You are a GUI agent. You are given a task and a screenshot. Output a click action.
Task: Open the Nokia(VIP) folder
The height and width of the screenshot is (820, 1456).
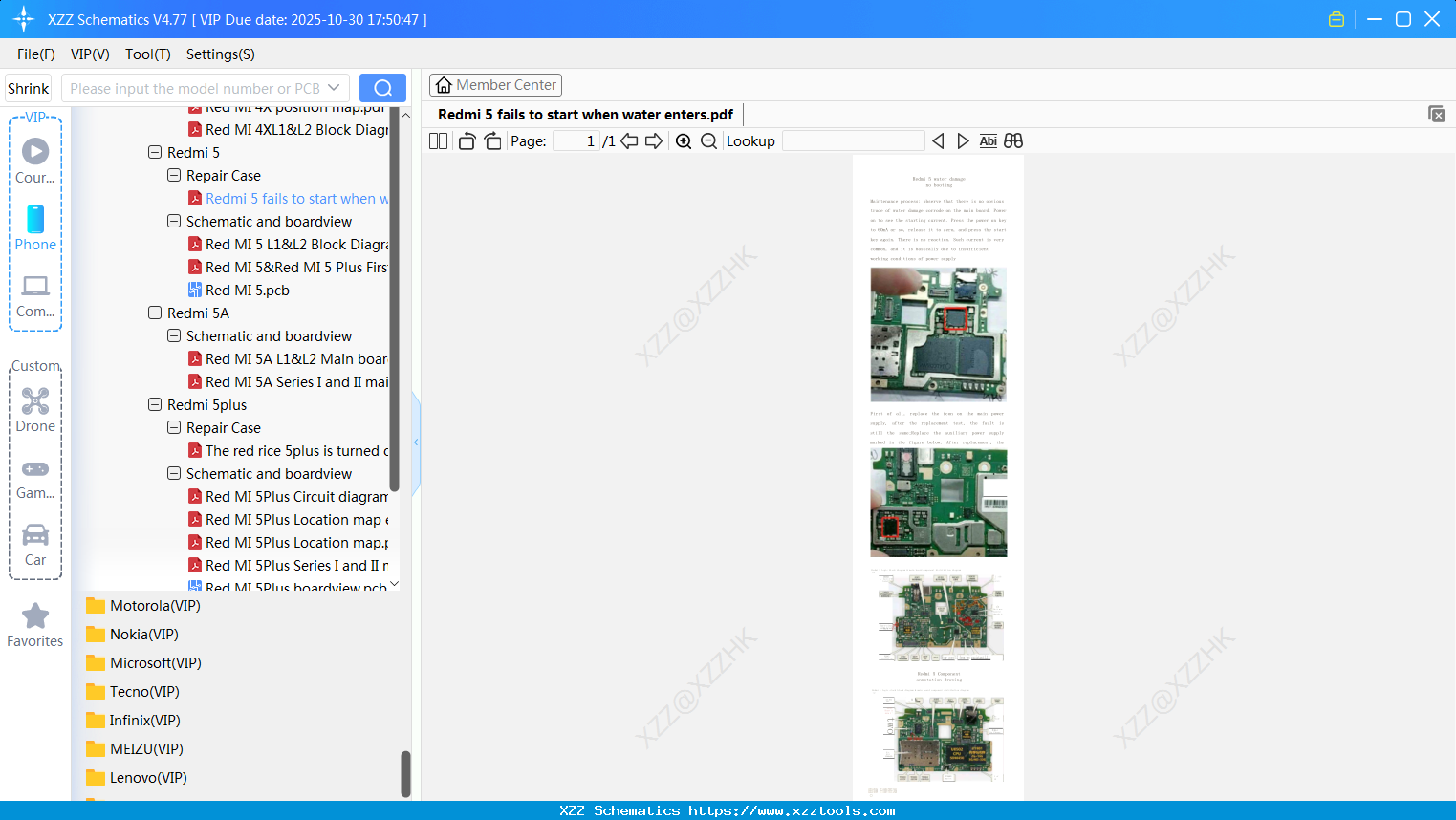tap(132, 635)
